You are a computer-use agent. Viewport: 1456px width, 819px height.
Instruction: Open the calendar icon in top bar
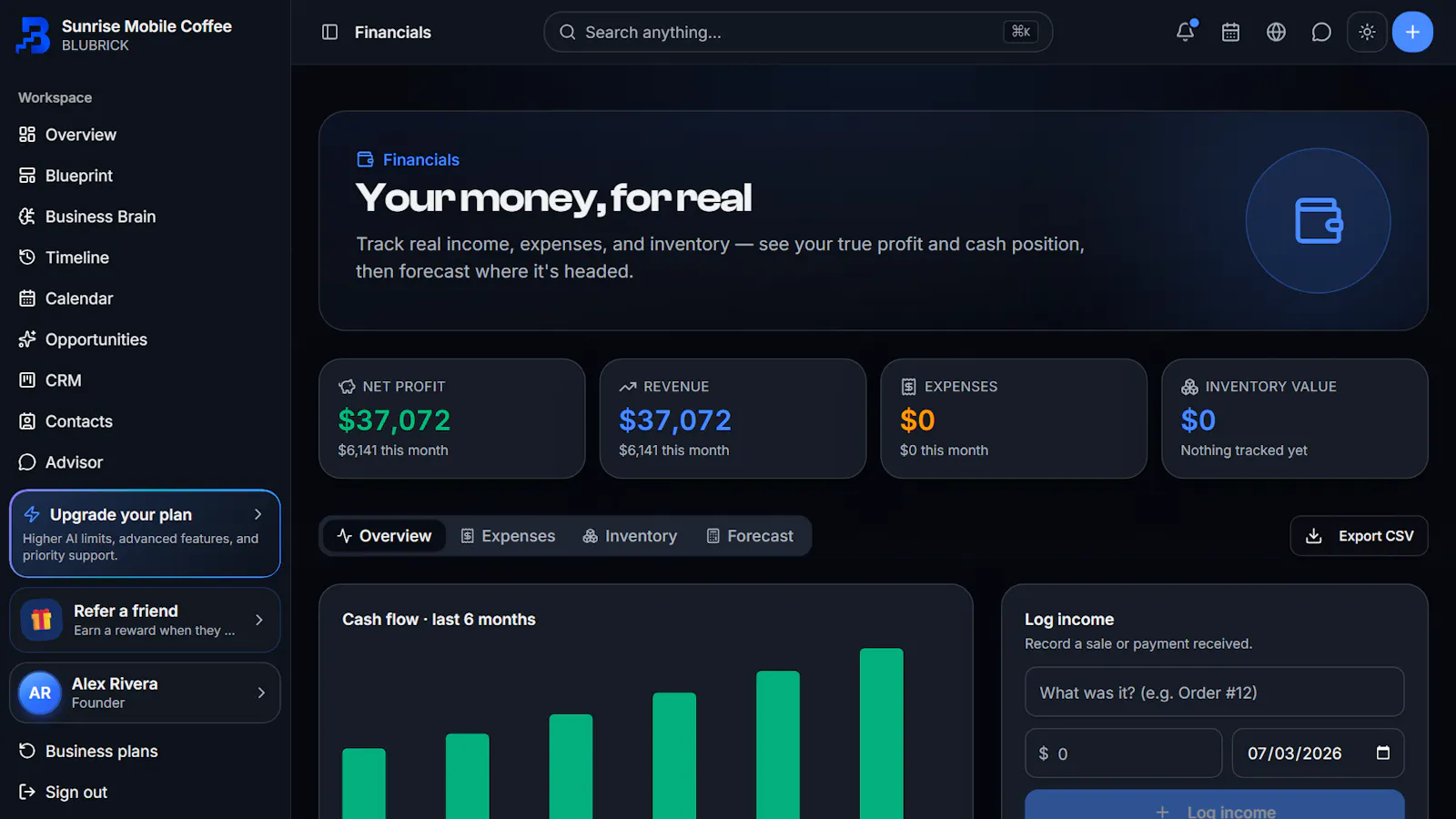pos(1230,32)
